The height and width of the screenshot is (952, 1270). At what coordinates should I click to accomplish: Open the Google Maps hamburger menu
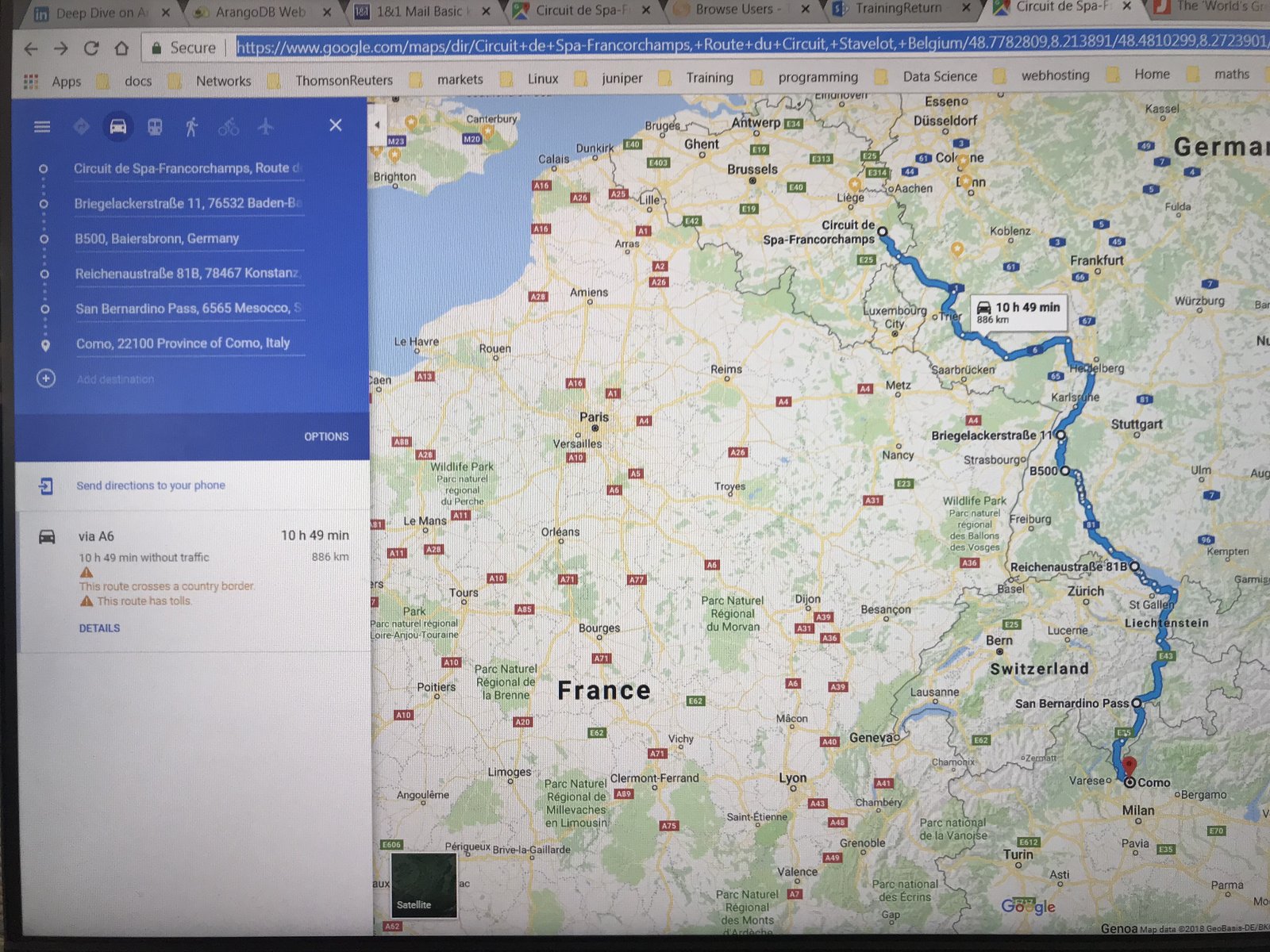pos(42,127)
